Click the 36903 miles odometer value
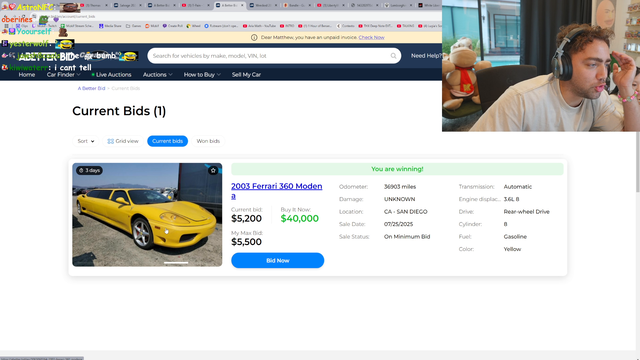The height and width of the screenshot is (360, 640). pos(400,187)
